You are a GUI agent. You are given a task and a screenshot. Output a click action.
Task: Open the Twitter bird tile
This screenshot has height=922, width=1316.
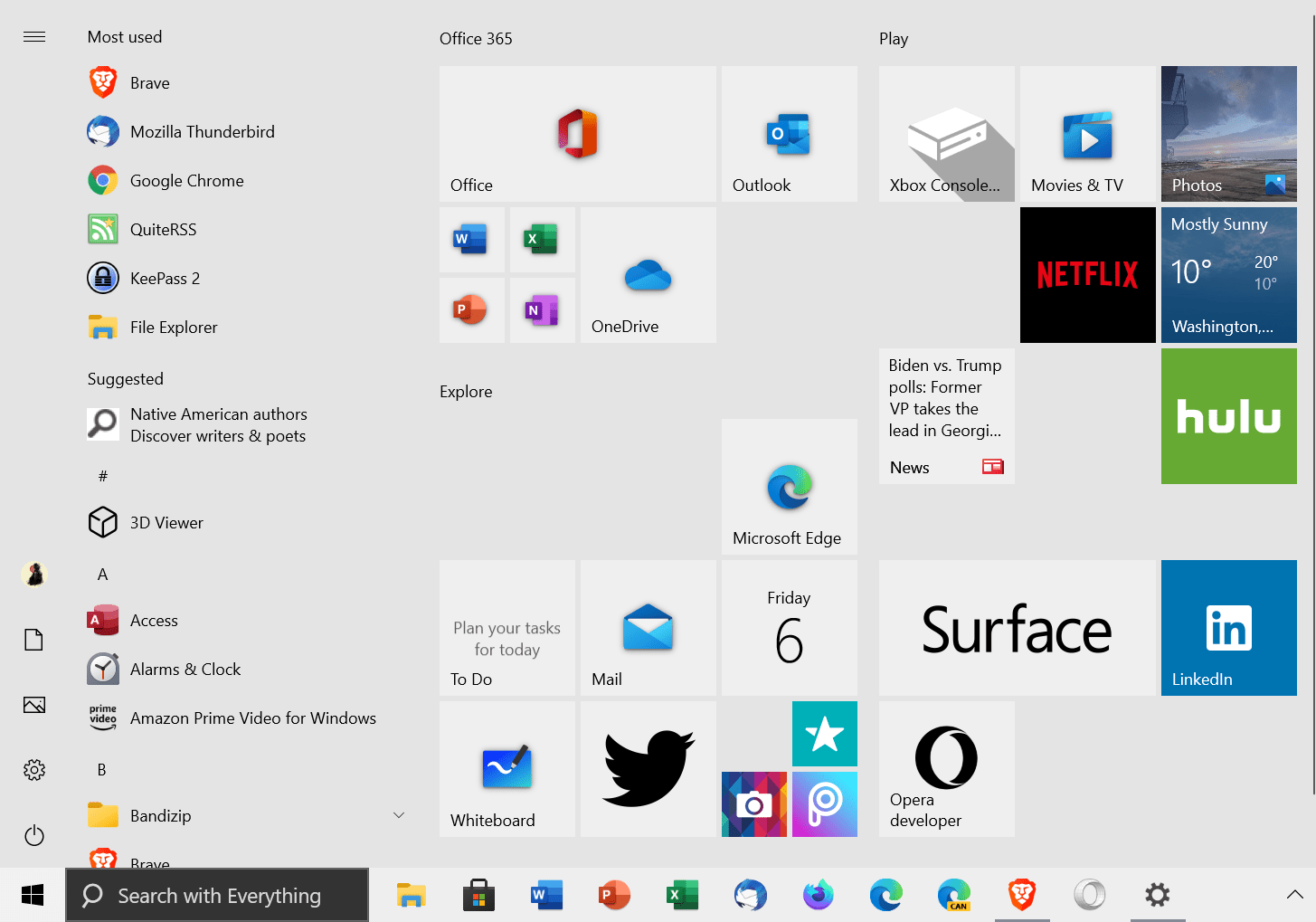point(648,769)
